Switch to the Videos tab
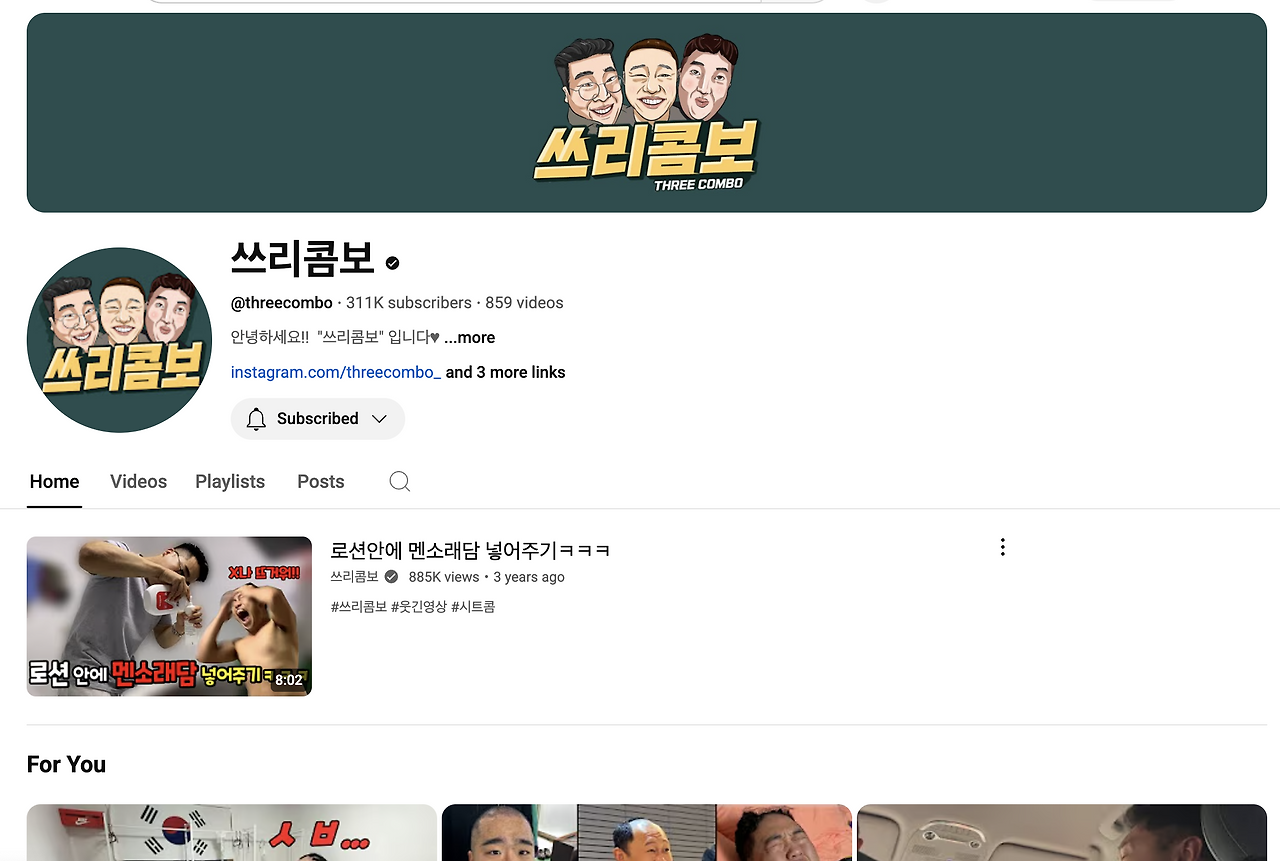 tap(138, 481)
